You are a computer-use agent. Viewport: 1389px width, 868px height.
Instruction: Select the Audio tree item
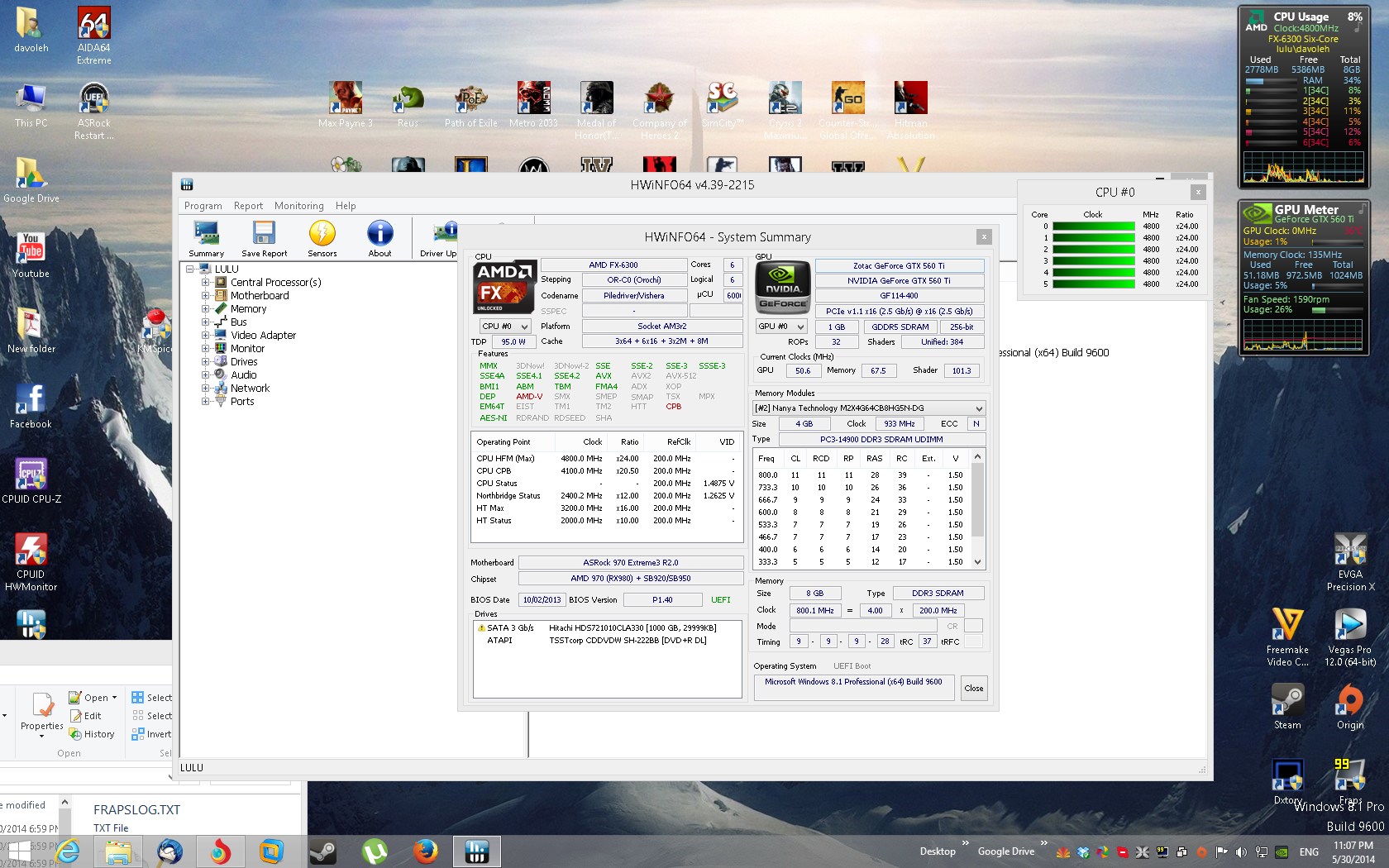coord(243,374)
